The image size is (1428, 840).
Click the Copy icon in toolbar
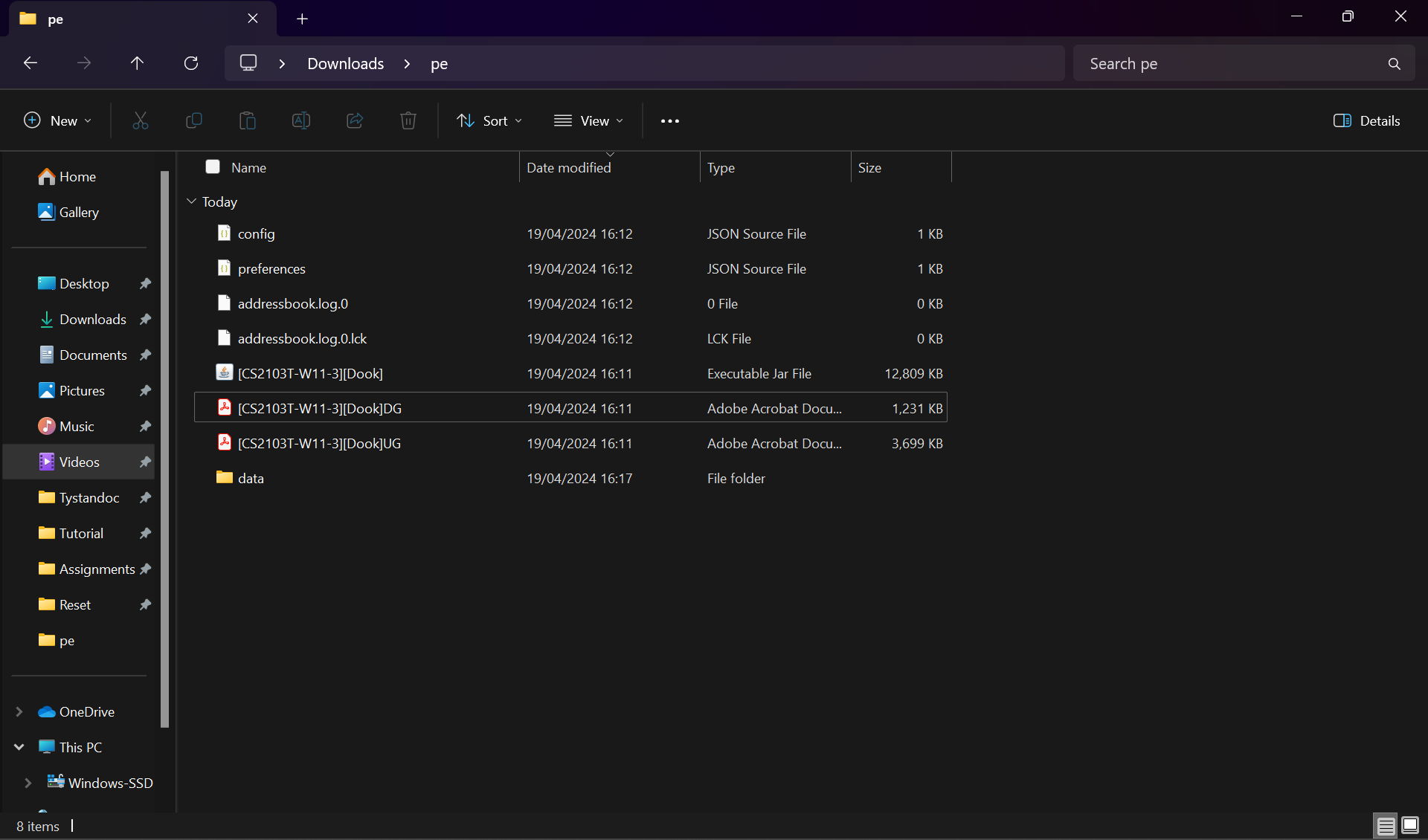click(x=193, y=120)
